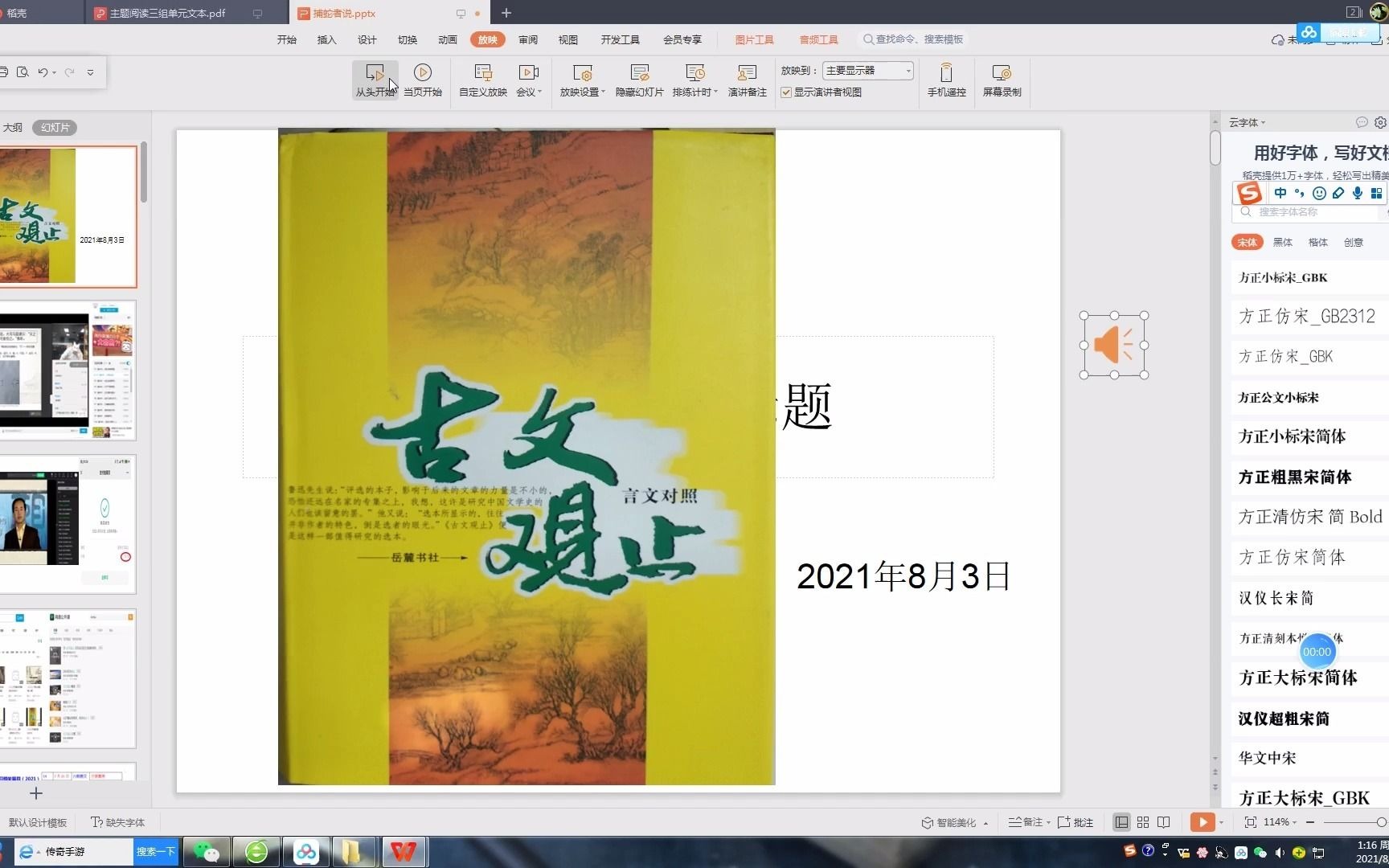1389x868 pixels.
Task: Add a new slide with plus button
Action: point(36,793)
